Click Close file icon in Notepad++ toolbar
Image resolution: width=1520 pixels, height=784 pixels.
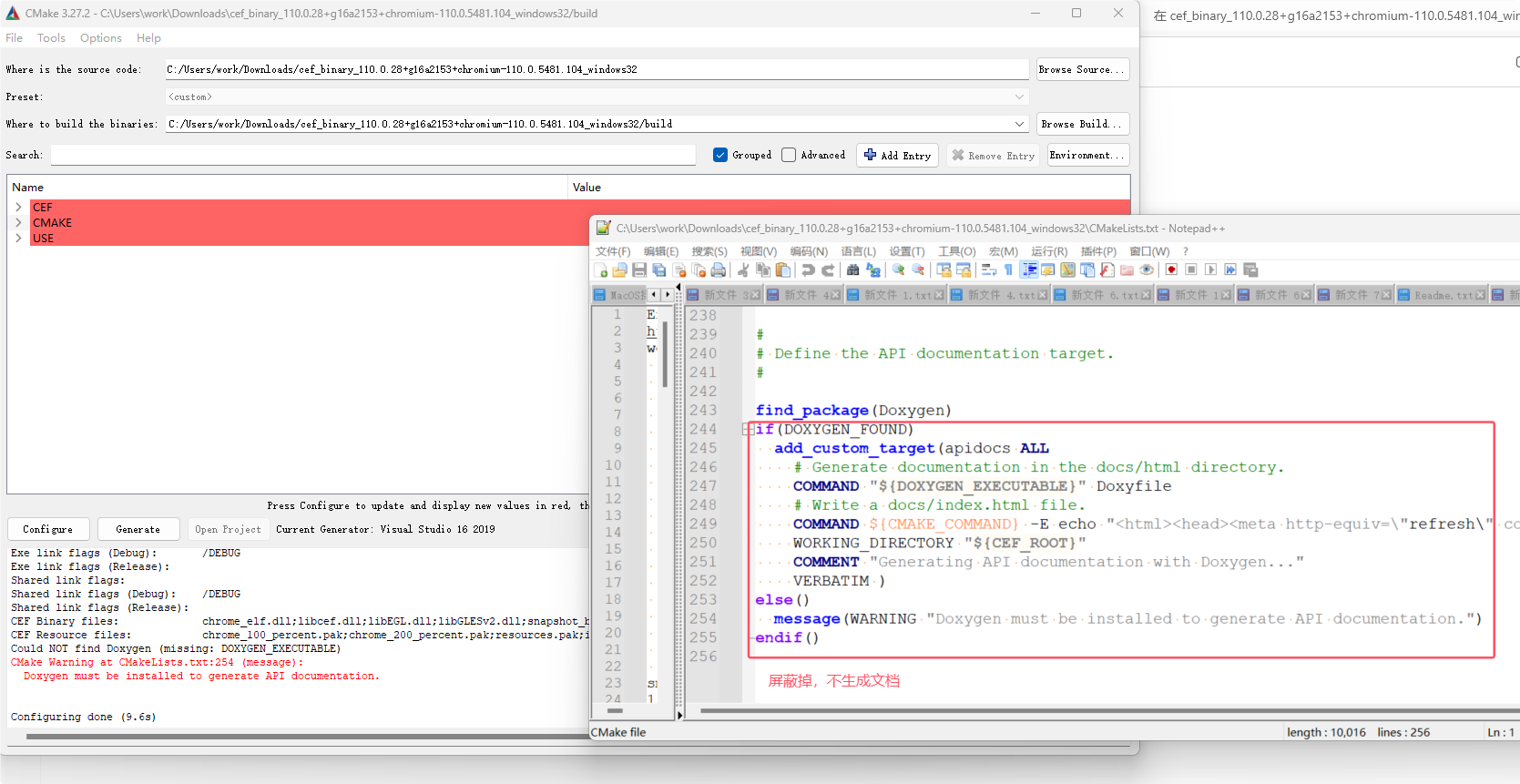point(678,270)
